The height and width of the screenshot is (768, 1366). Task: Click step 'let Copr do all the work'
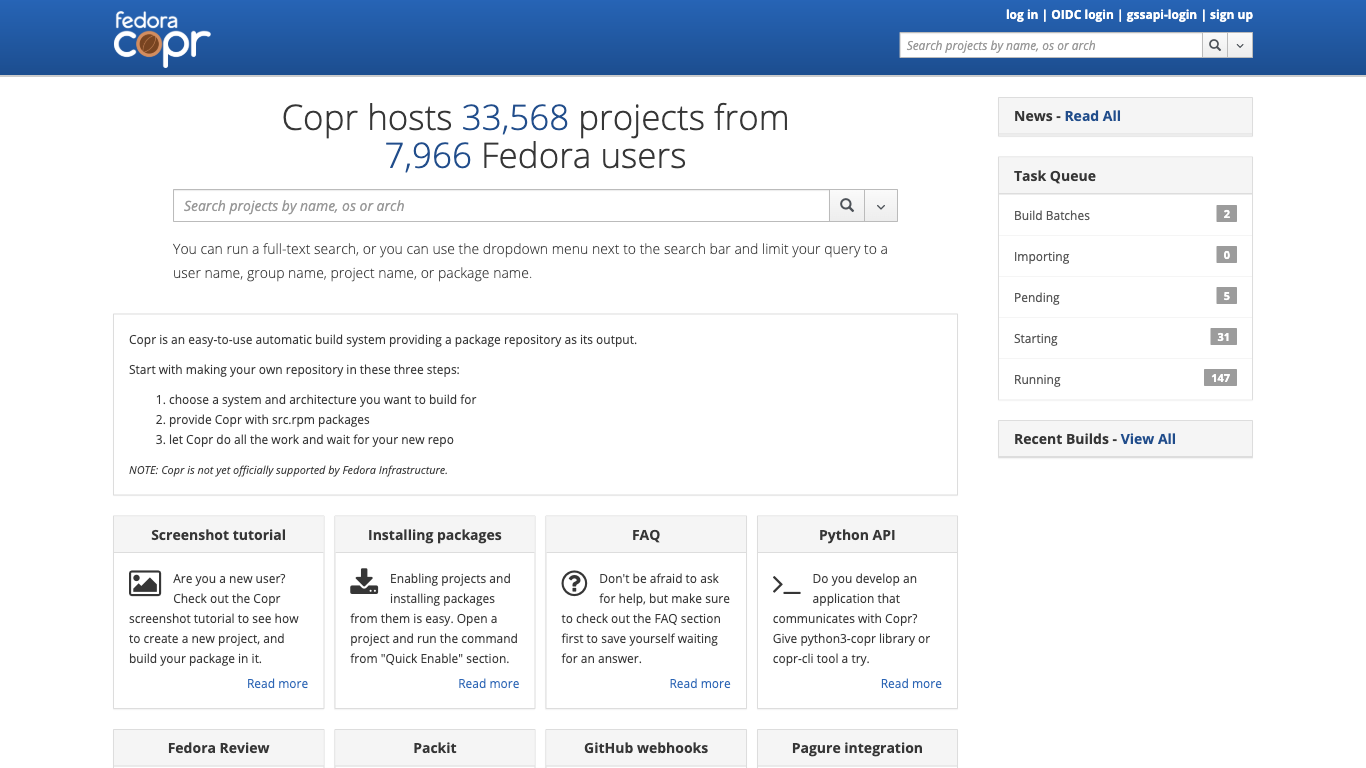(x=311, y=440)
